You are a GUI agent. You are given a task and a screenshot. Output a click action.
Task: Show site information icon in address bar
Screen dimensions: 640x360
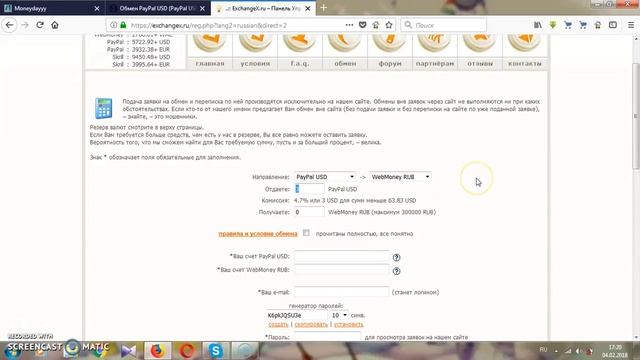113,25
